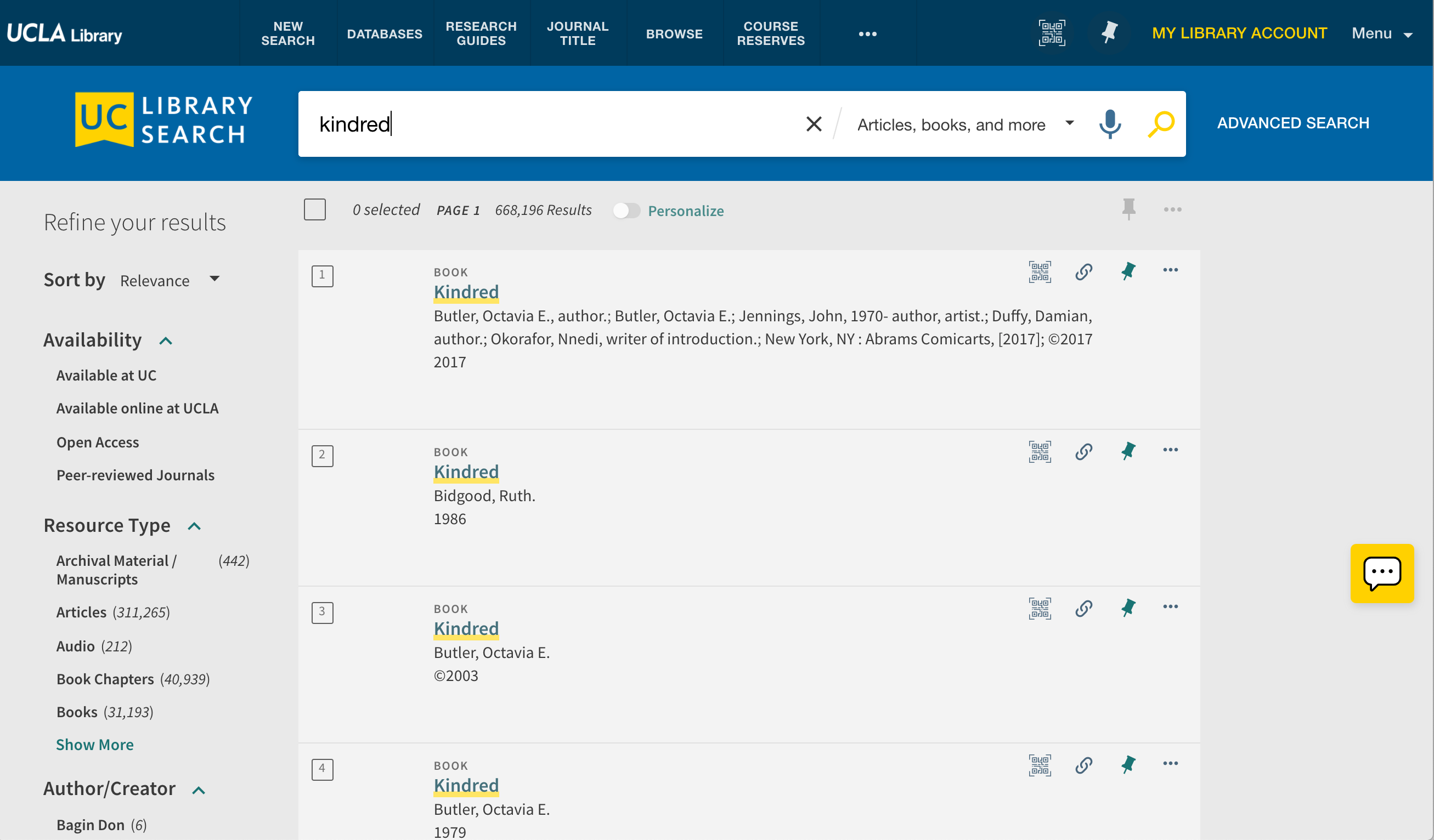
Task: Click the Advanced Search link
Action: click(x=1293, y=123)
